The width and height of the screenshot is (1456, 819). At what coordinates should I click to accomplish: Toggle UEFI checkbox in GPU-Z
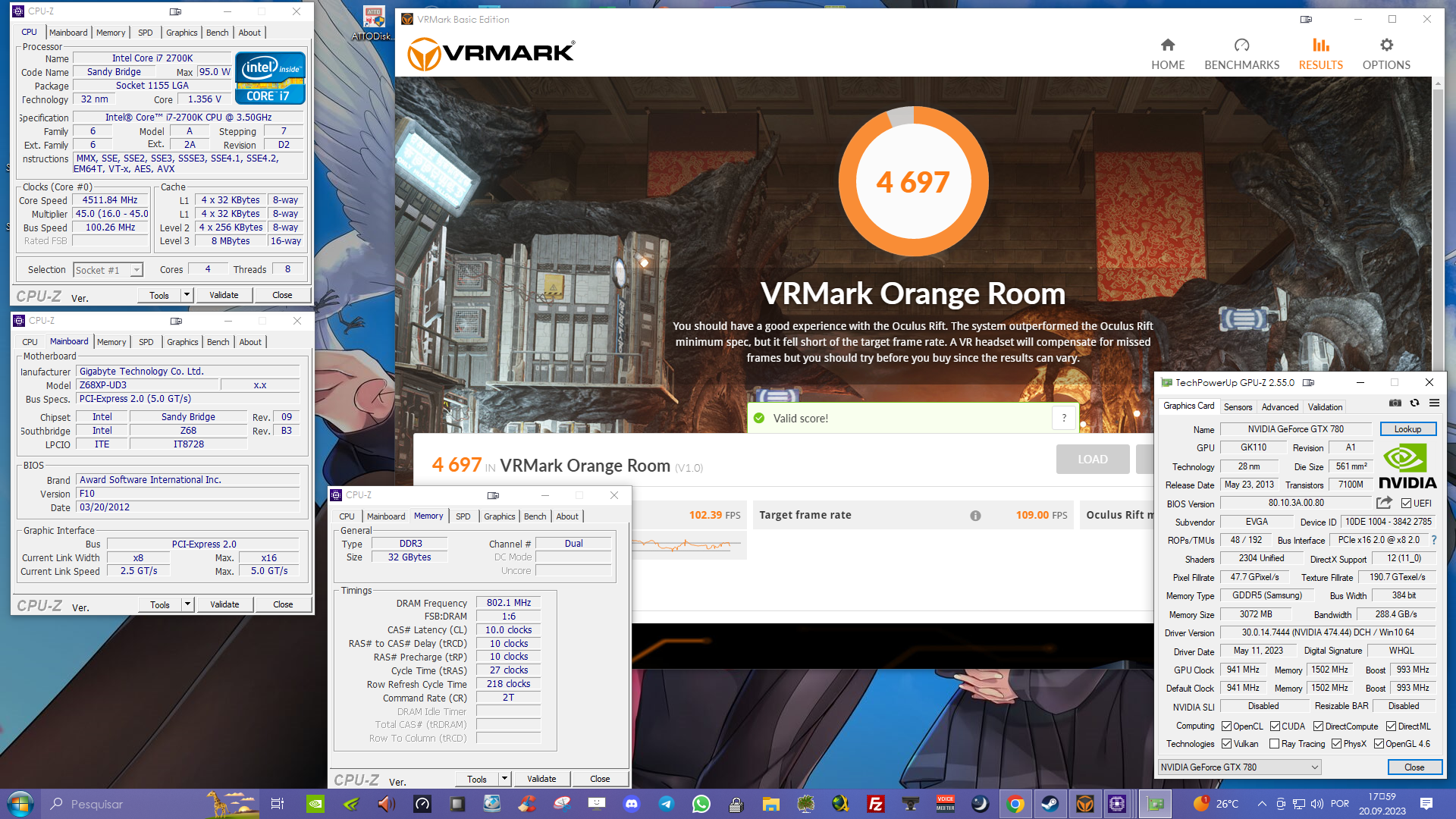click(x=1406, y=504)
